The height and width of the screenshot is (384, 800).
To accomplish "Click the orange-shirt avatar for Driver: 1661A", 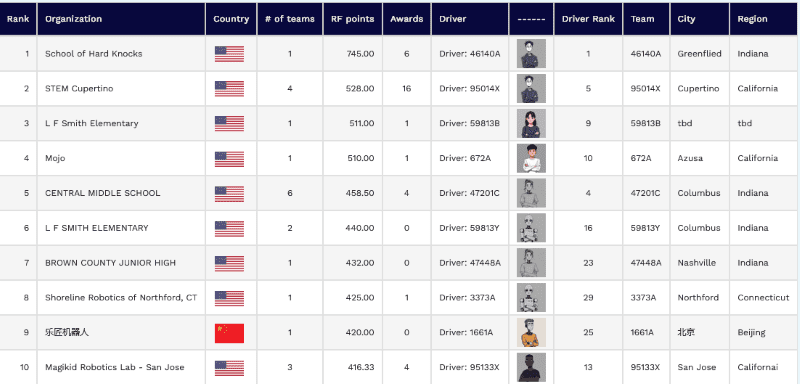I will 531,332.
